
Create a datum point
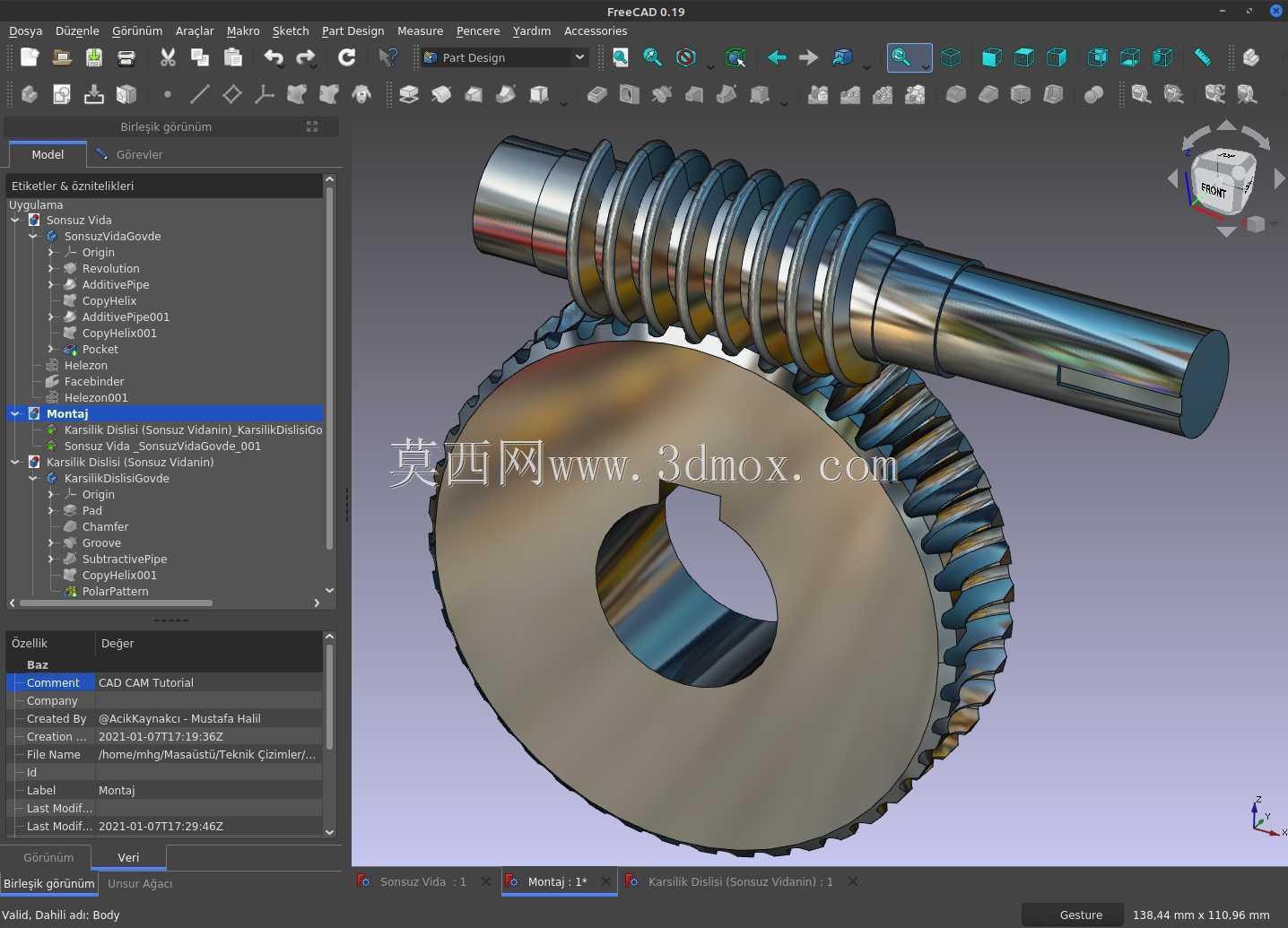coord(168,94)
